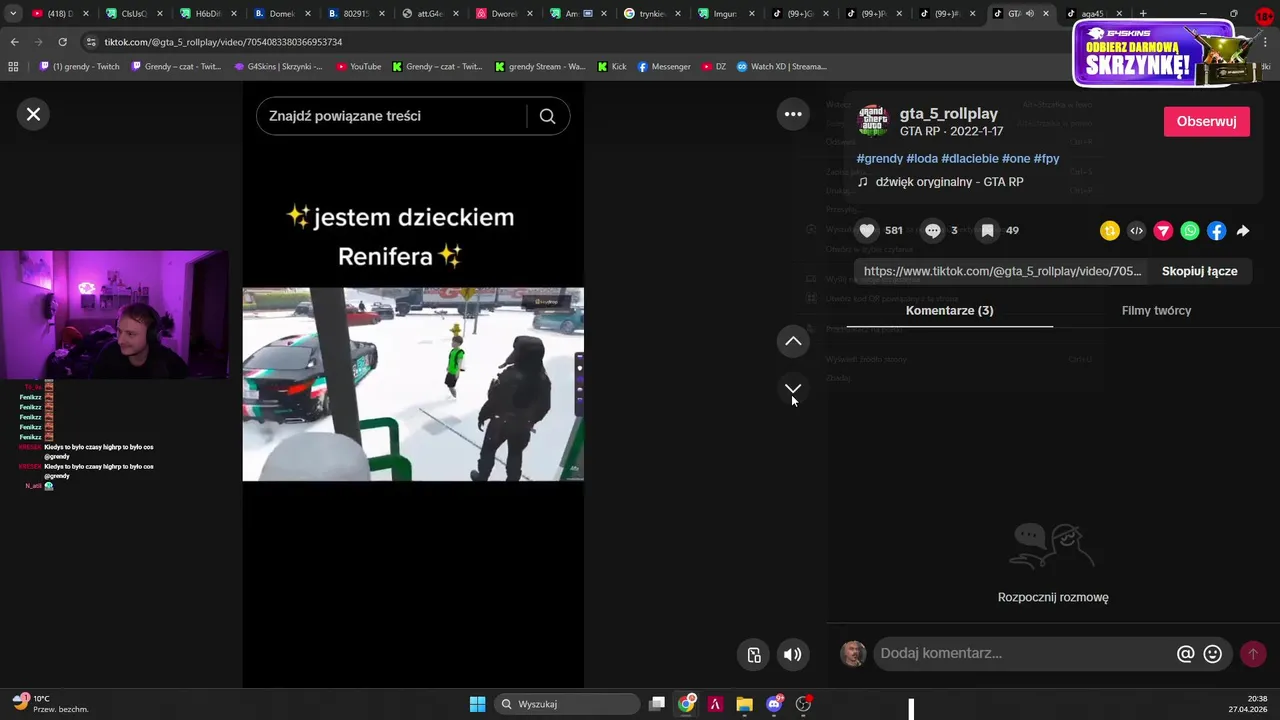Click the Wyszukaj taskbar search box

click(567, 704)
